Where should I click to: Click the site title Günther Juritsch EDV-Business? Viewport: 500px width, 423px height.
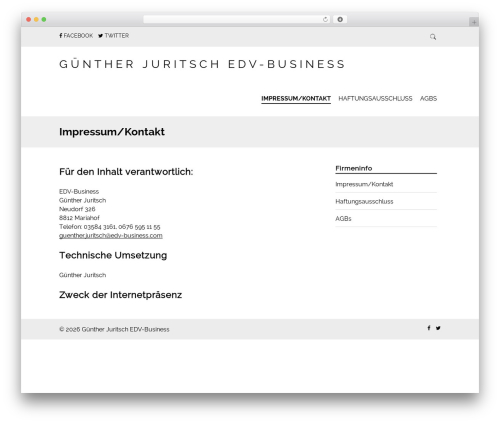click(x=202, y=64)
